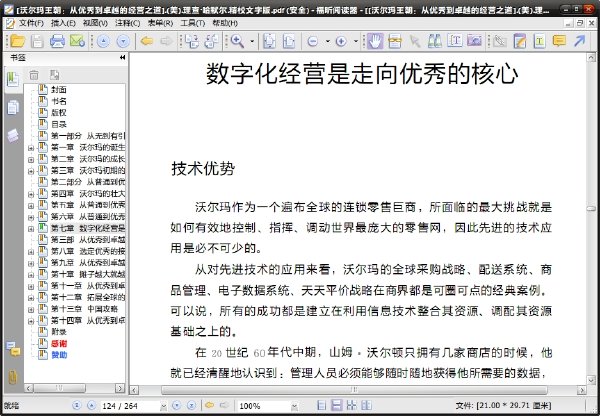This screenshot has height=416, width=600.
Task: Expand the 第一章 bookmark node
Action: [31, 148]
